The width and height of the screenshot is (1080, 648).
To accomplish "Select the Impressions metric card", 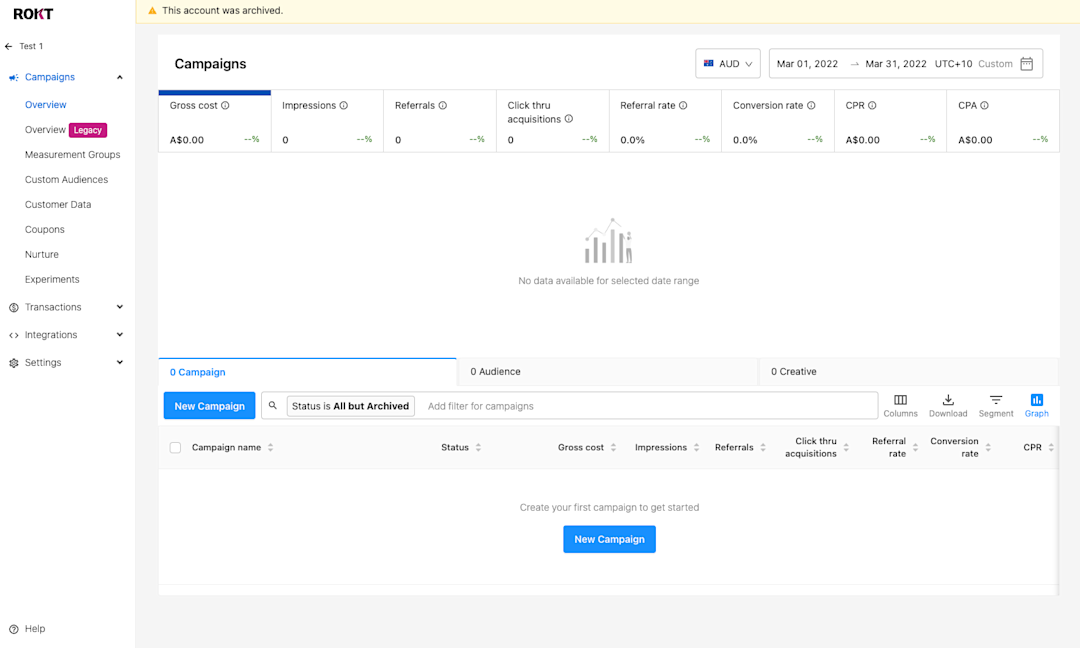I will (327, 122).
